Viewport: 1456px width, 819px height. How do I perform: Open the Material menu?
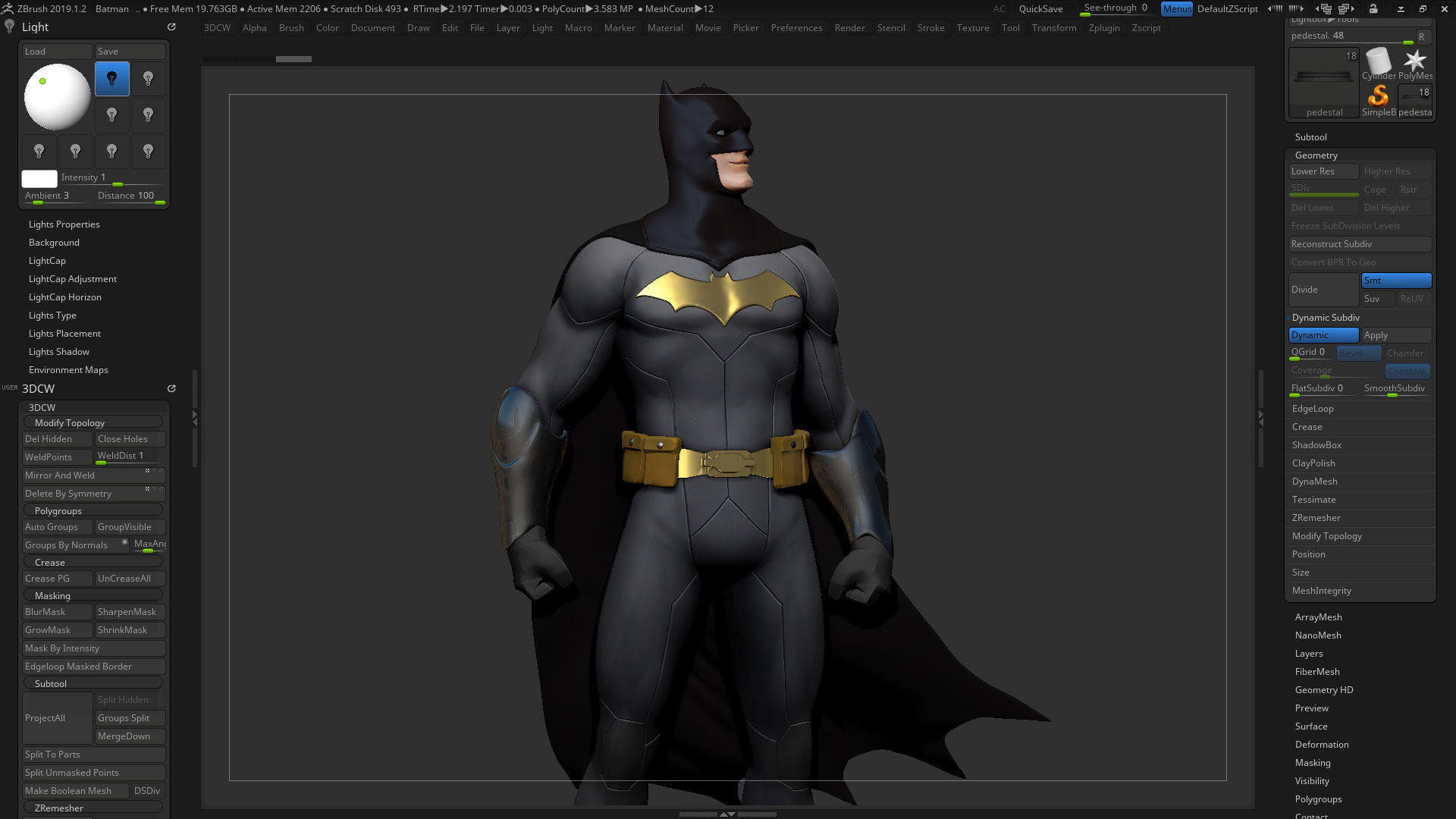[x=665, y=28]
